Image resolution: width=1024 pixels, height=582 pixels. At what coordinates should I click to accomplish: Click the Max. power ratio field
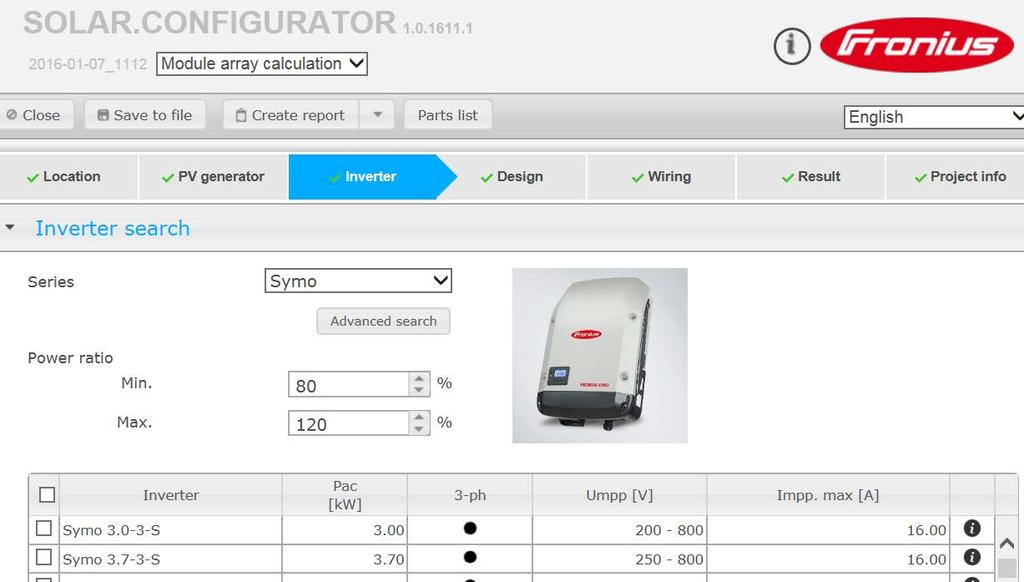coord(349,423)
